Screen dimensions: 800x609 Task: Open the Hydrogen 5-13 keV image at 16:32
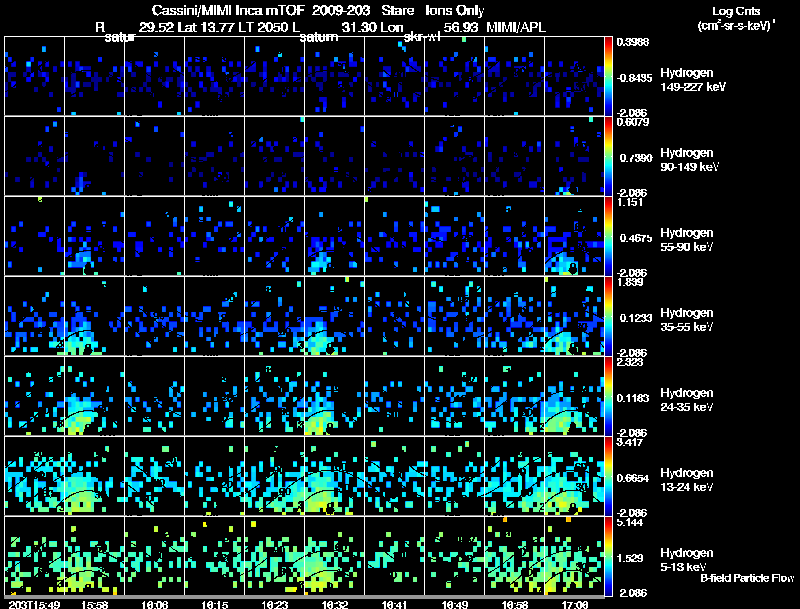[335, 556]
